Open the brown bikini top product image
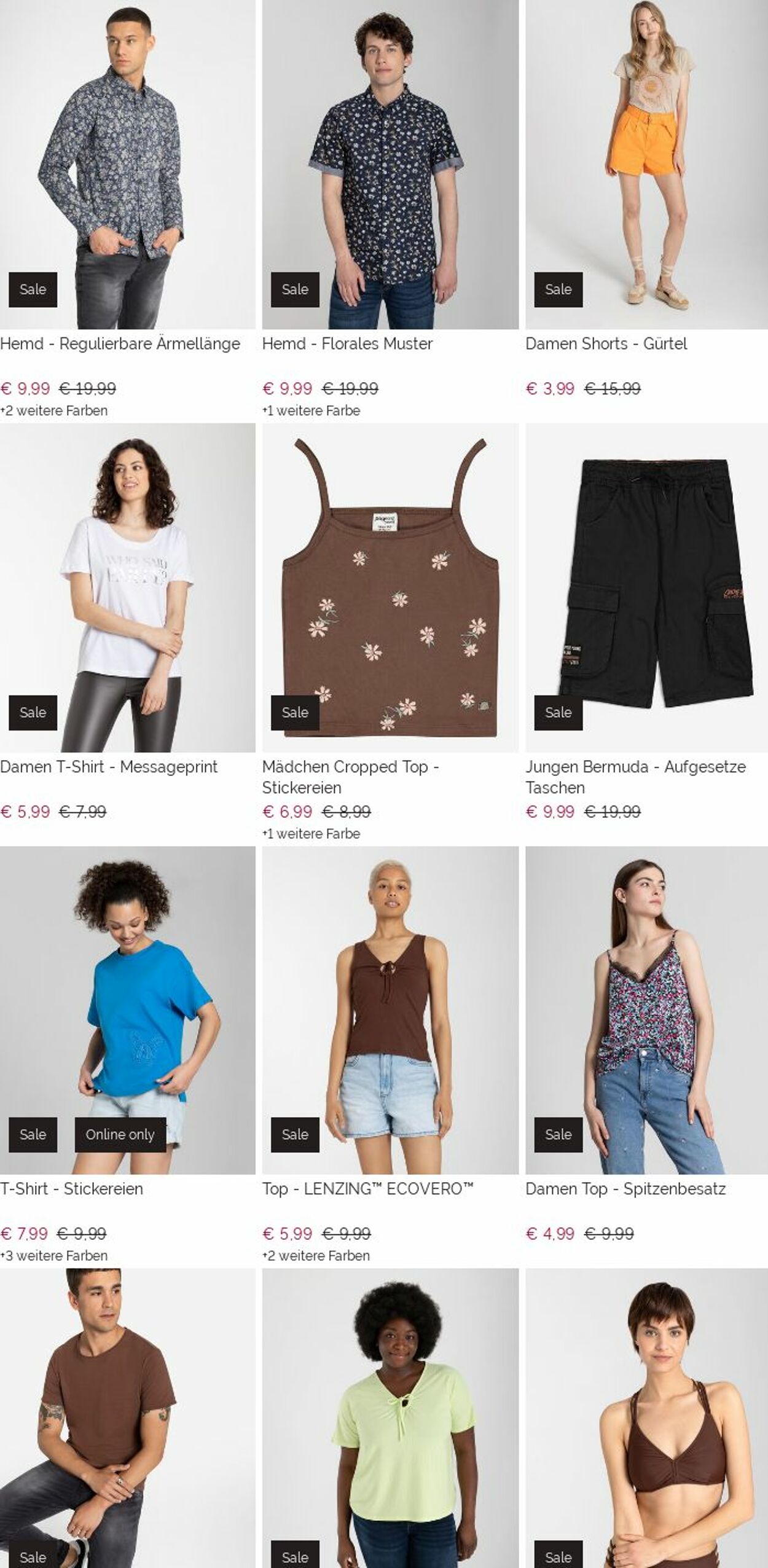The height and width of the screenshot is (1568, 768). tap(646, 1418)
